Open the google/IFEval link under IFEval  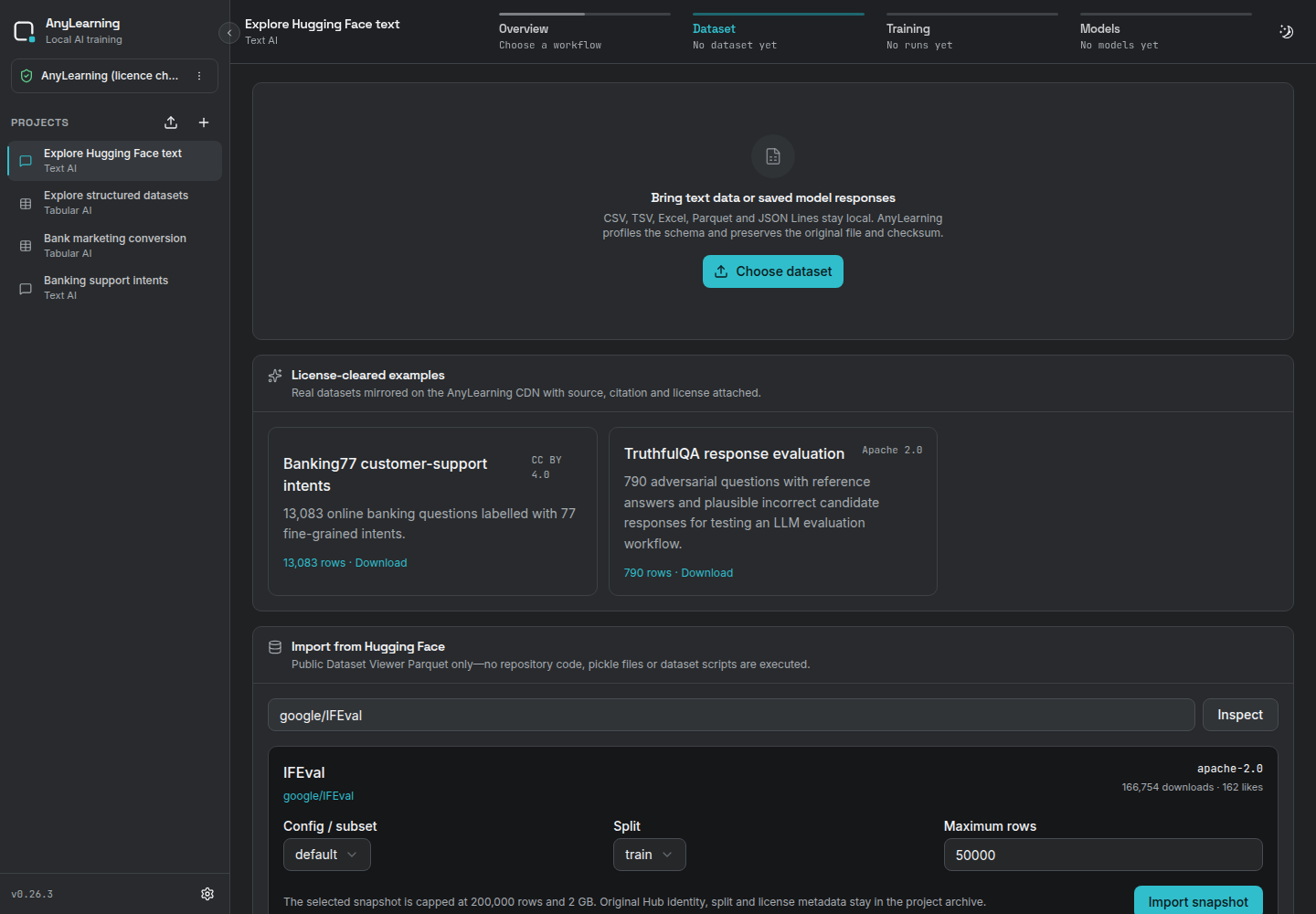318,796
